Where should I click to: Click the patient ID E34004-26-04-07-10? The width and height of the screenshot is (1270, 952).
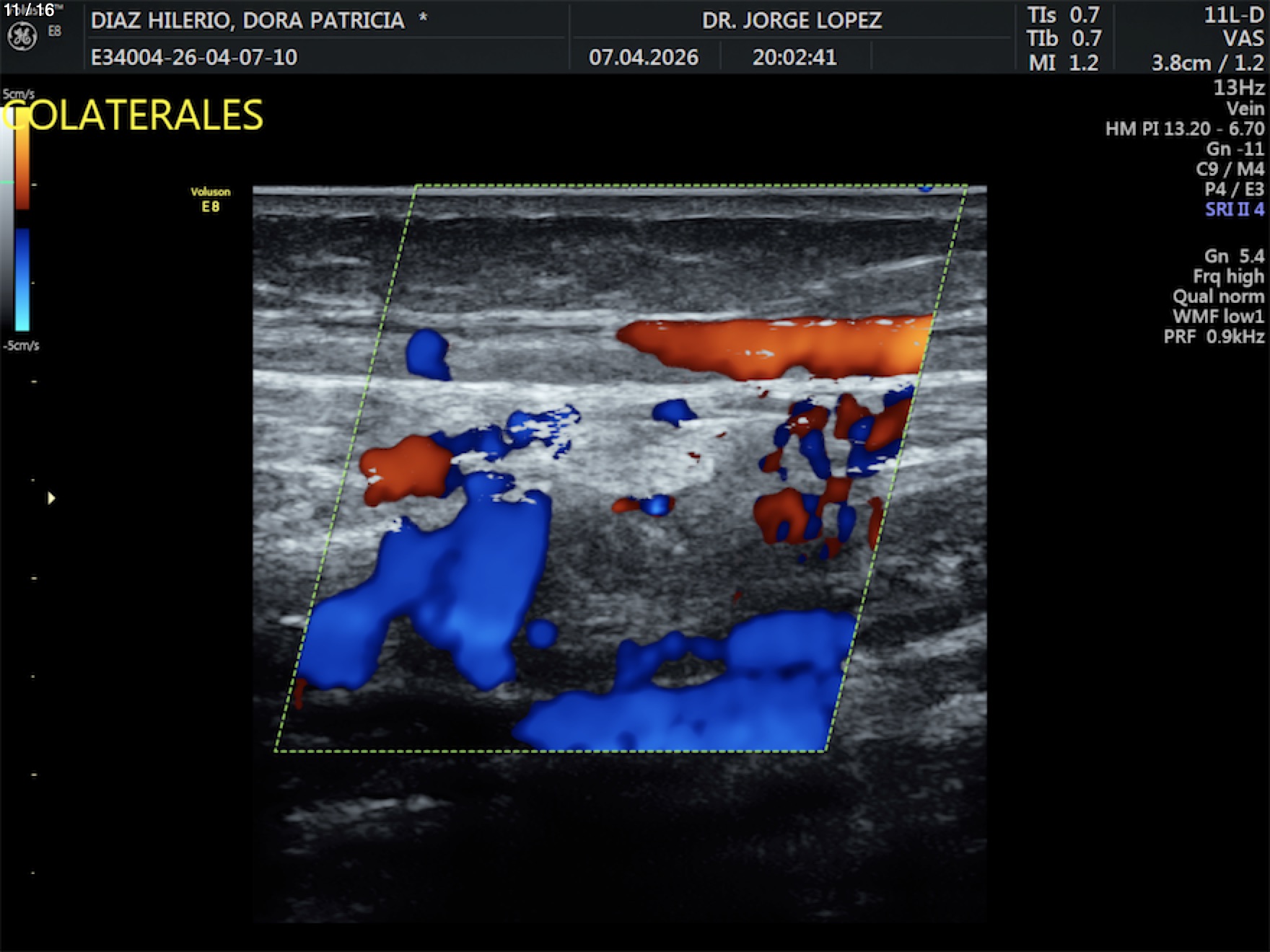[x=193, y=57]
